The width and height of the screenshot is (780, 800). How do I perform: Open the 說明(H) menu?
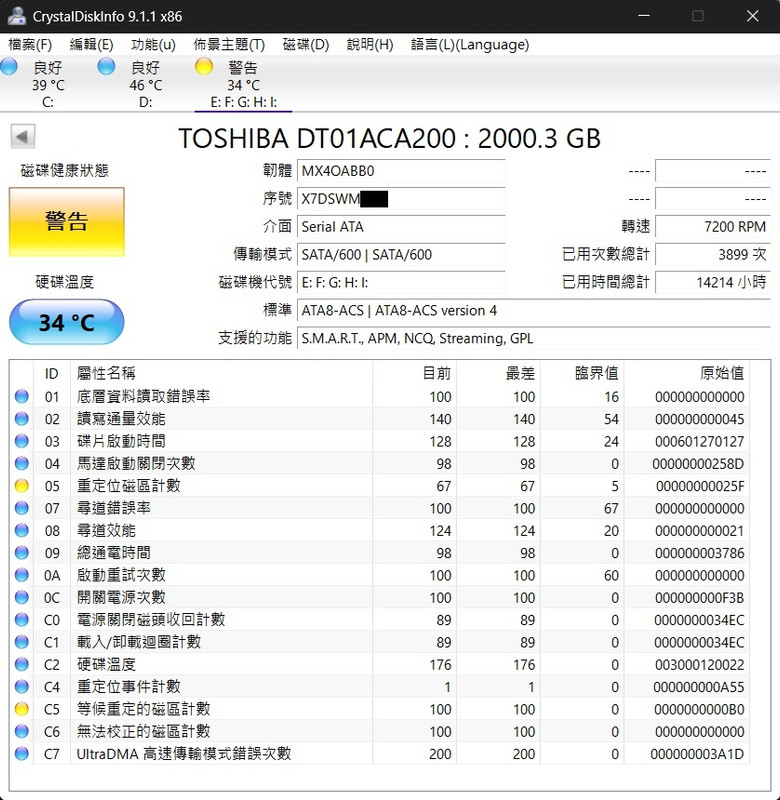point(370,45)
